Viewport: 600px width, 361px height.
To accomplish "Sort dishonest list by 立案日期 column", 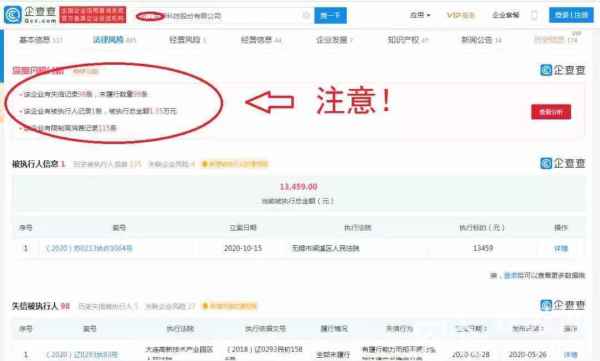I will click(x=470, y=328).
